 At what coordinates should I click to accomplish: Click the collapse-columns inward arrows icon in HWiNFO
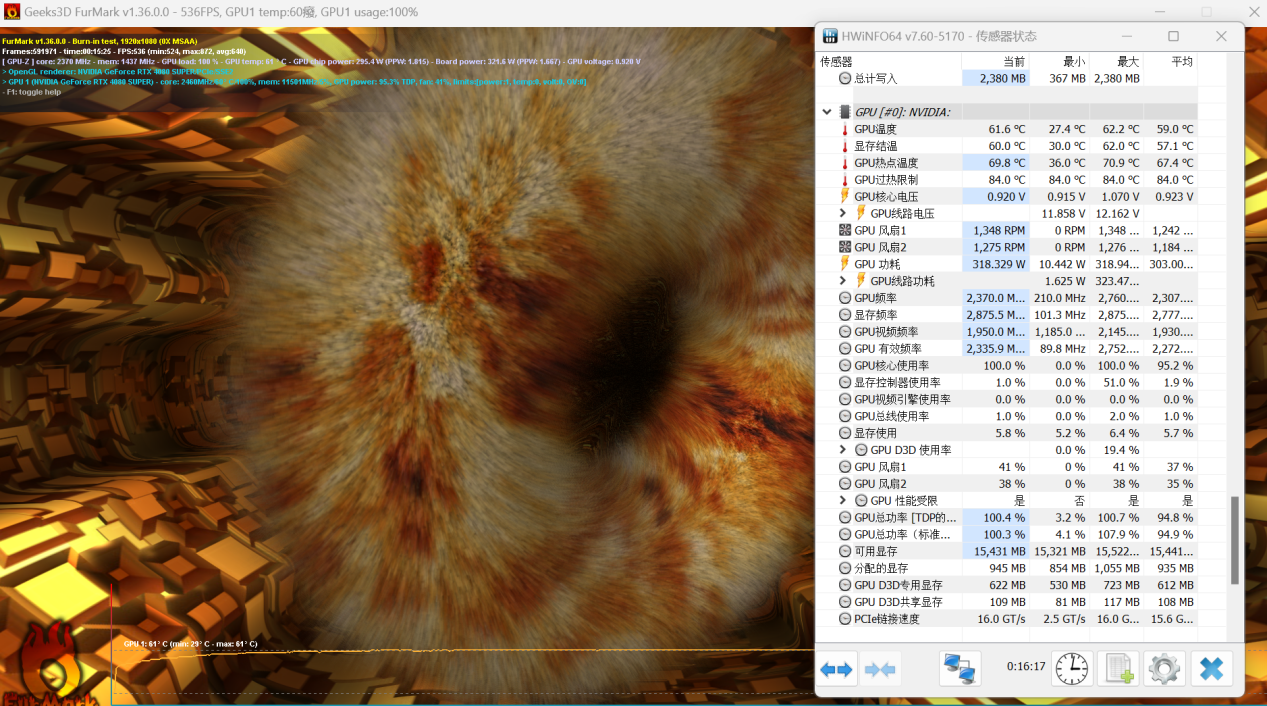point(880,669)
